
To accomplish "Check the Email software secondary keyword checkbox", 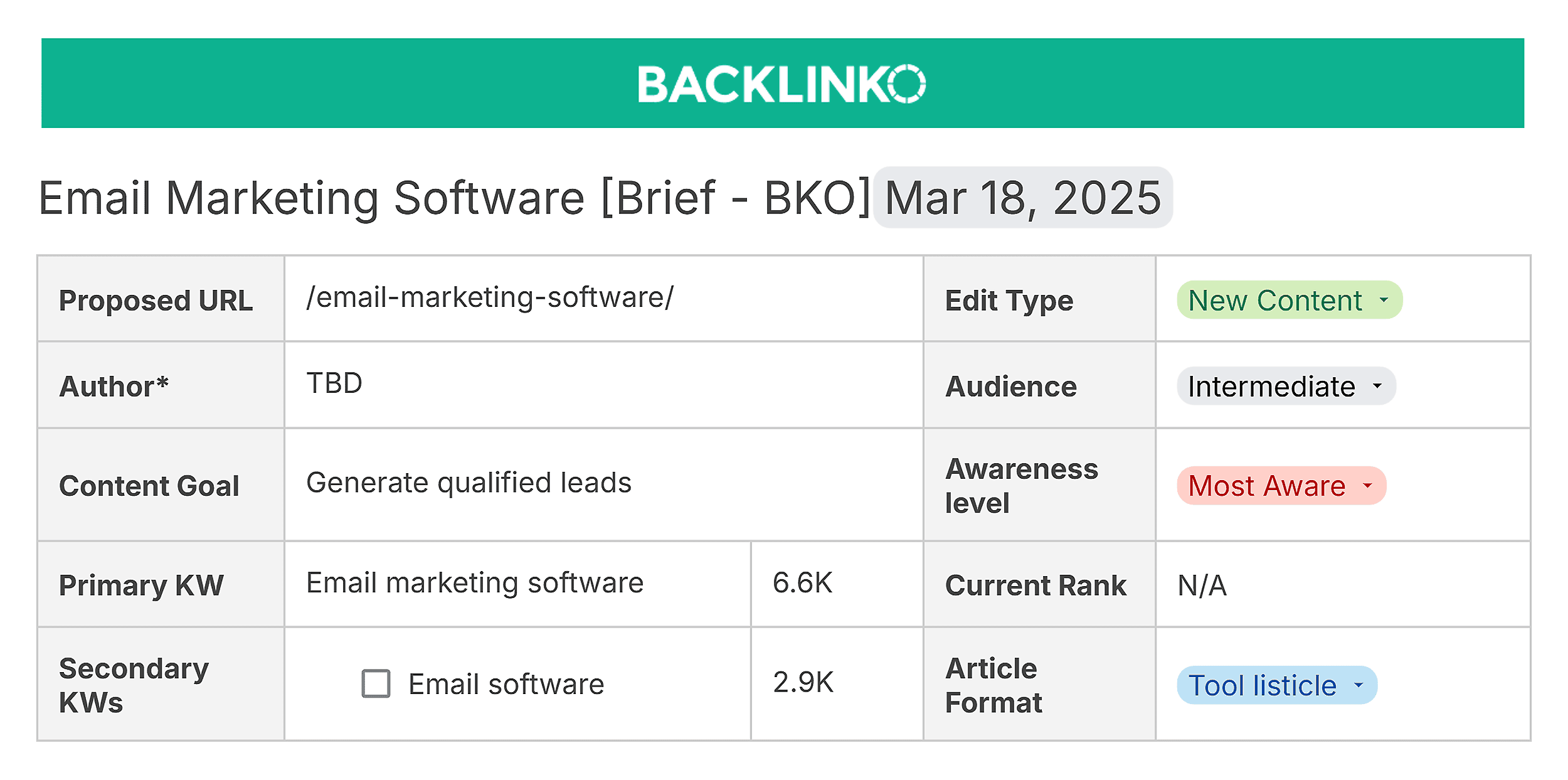I will (374, 683).
